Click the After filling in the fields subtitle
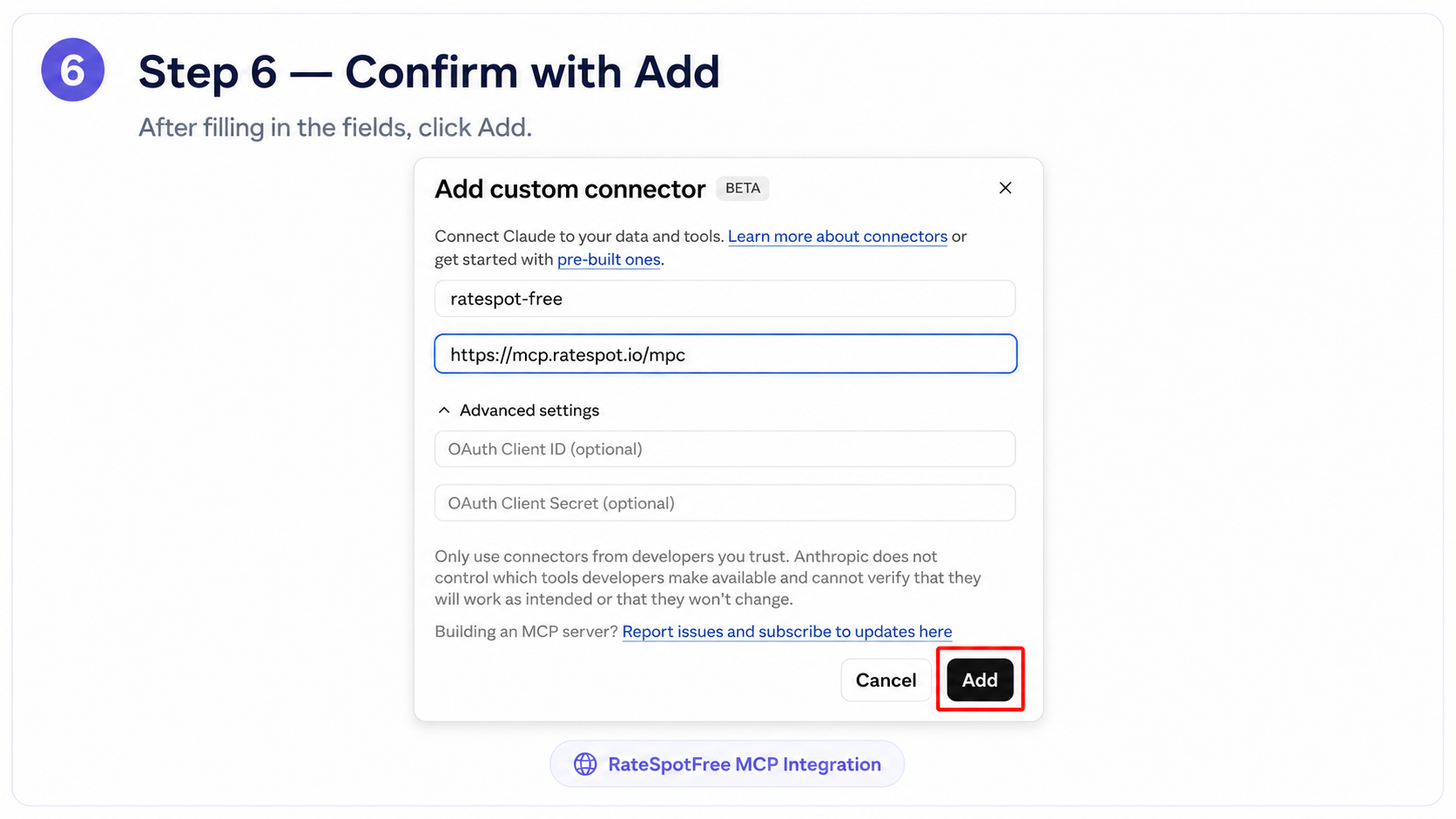This screenshot has height=819, width=1456. point(335,128)
